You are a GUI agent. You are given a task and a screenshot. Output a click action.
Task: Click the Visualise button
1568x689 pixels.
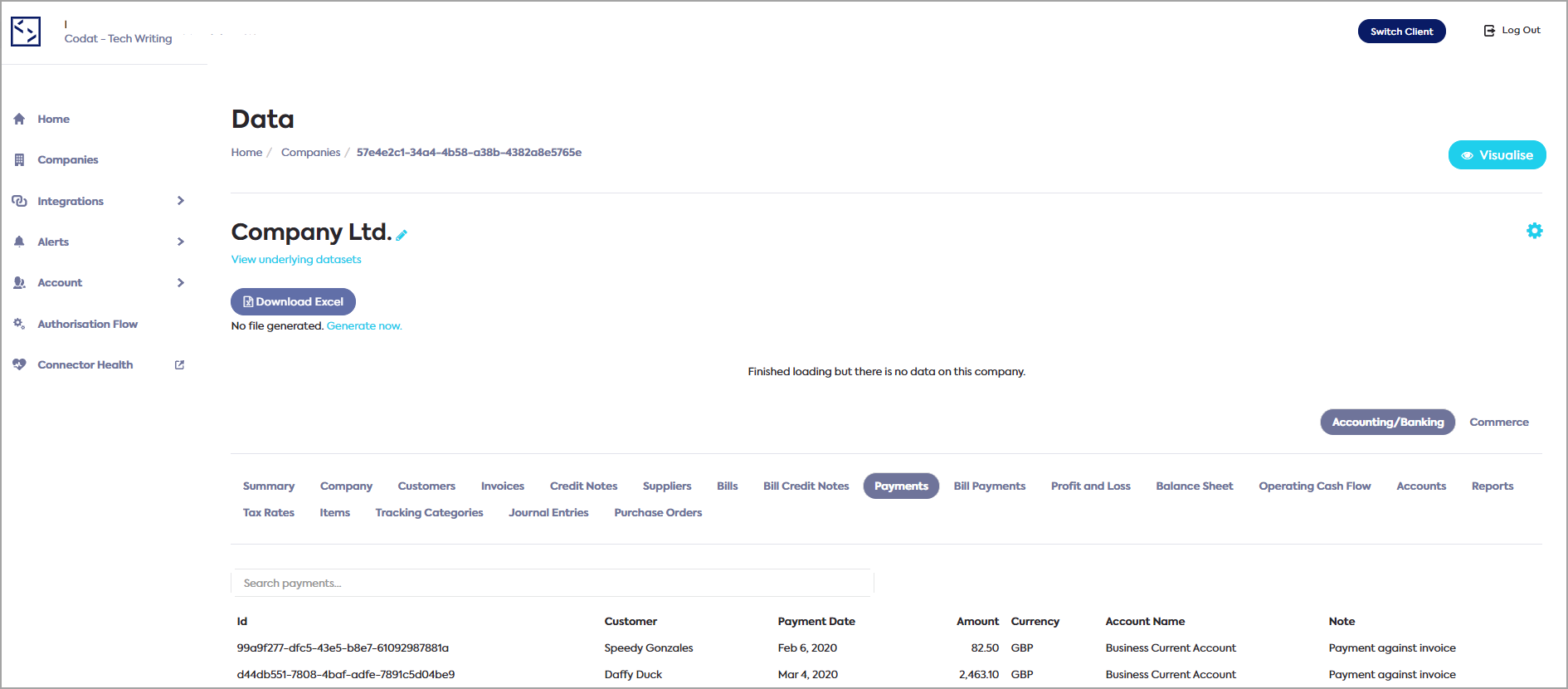[x=1497, y=155]
